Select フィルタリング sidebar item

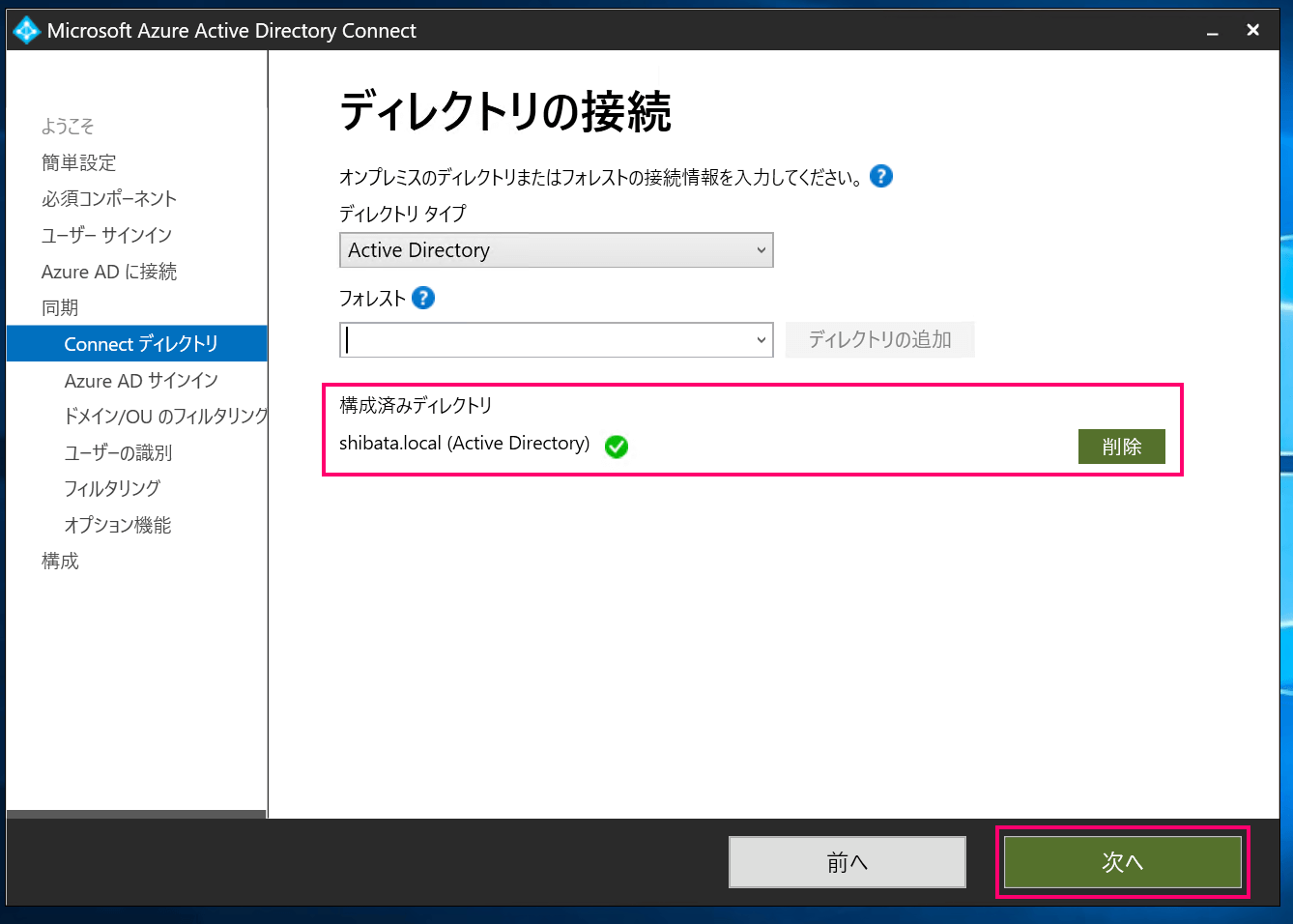[112, 489]
